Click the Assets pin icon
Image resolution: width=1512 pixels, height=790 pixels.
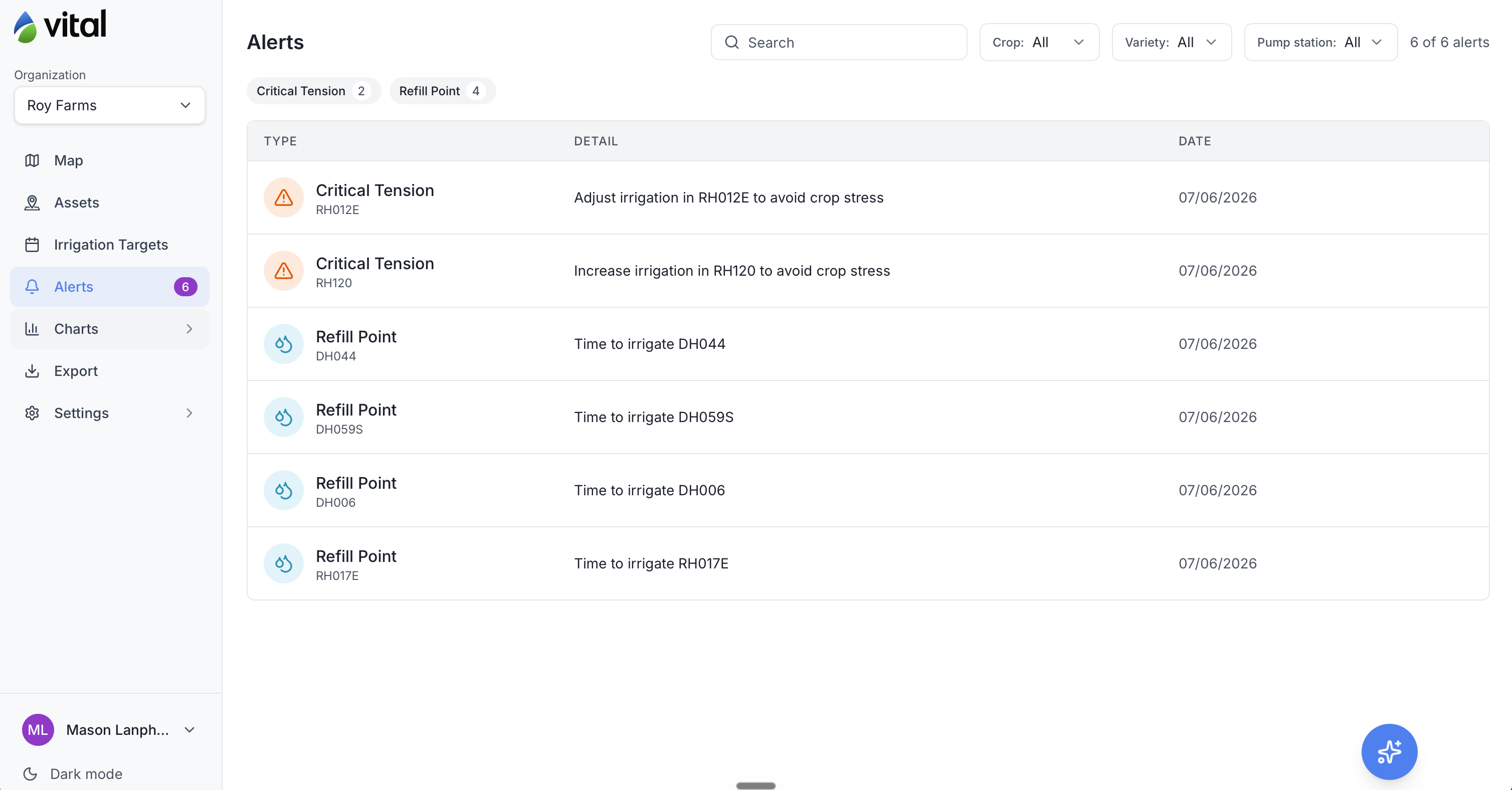tap(32, 203)
